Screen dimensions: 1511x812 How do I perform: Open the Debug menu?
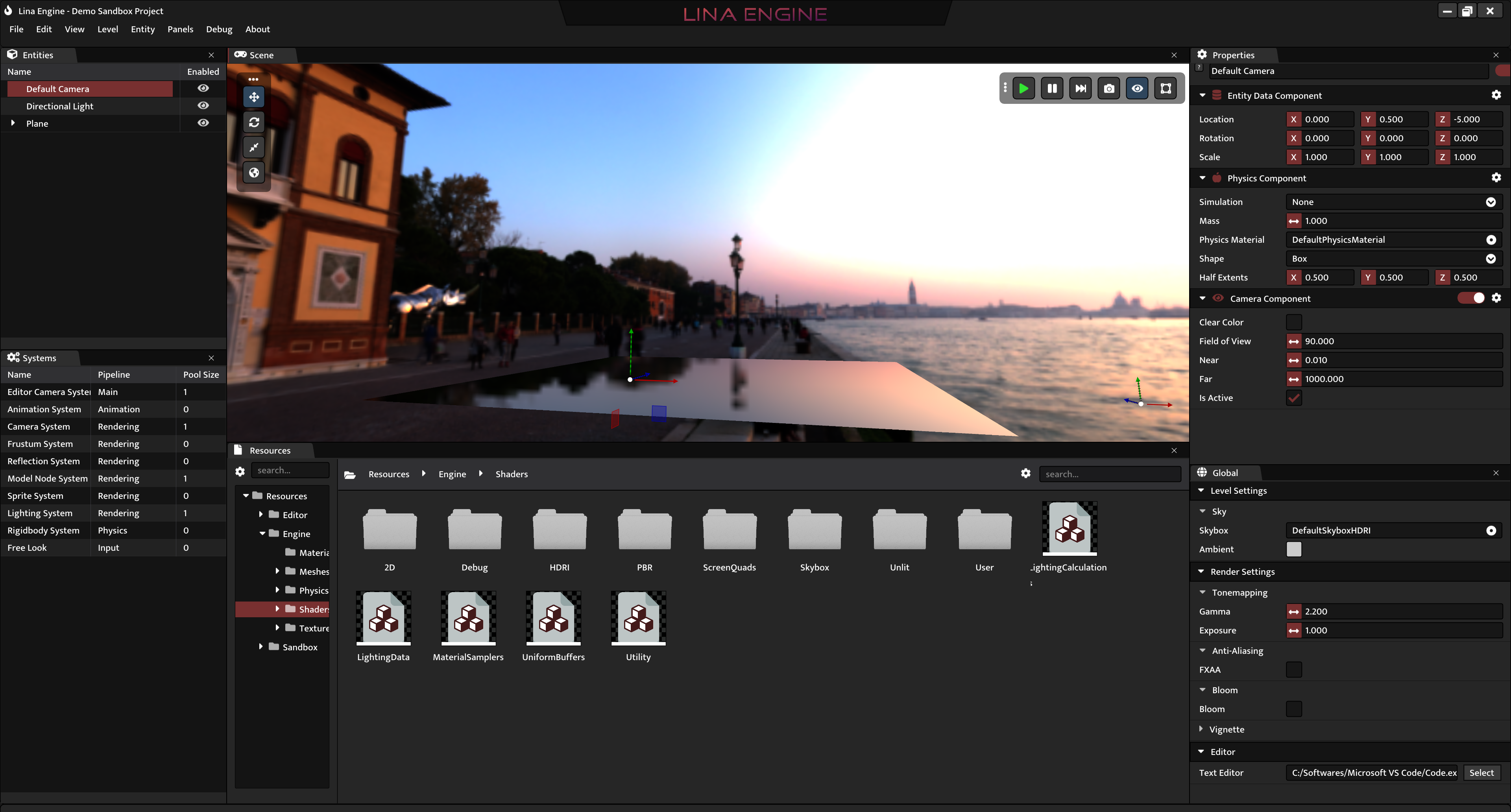coord(219,29)
